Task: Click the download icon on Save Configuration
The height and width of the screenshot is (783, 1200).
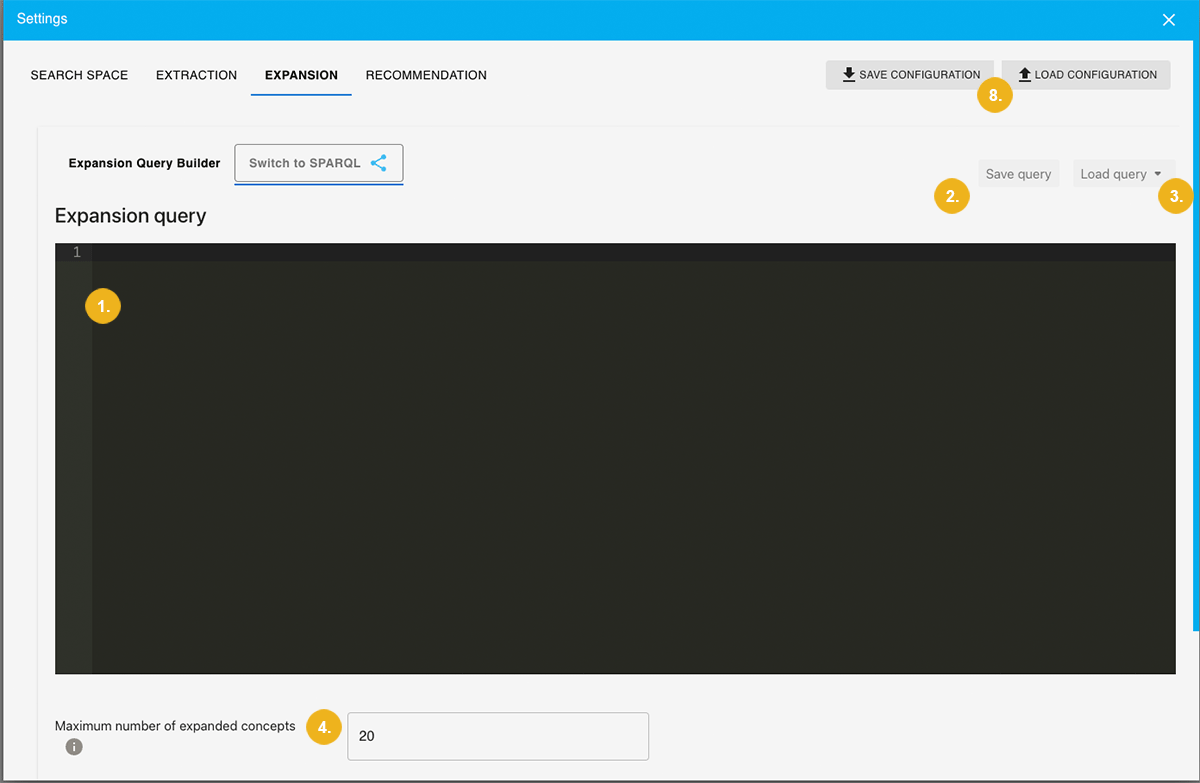Action: (x=849, y=74)
